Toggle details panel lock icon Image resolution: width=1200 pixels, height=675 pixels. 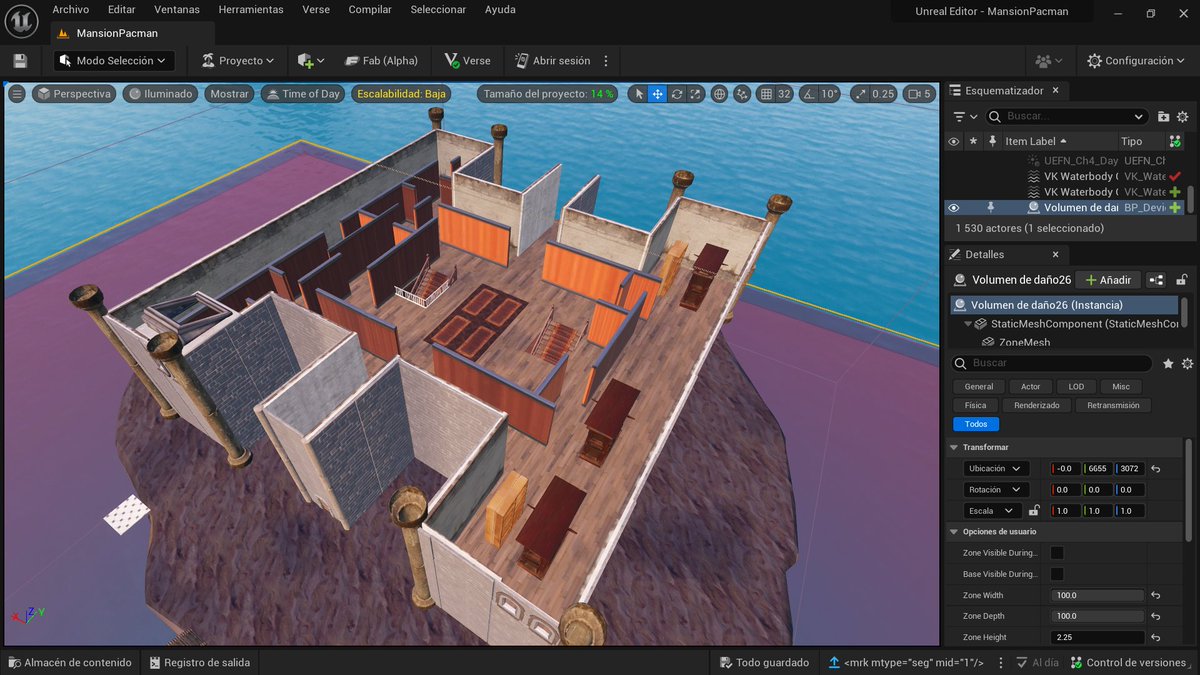(x=1182, y=280)
